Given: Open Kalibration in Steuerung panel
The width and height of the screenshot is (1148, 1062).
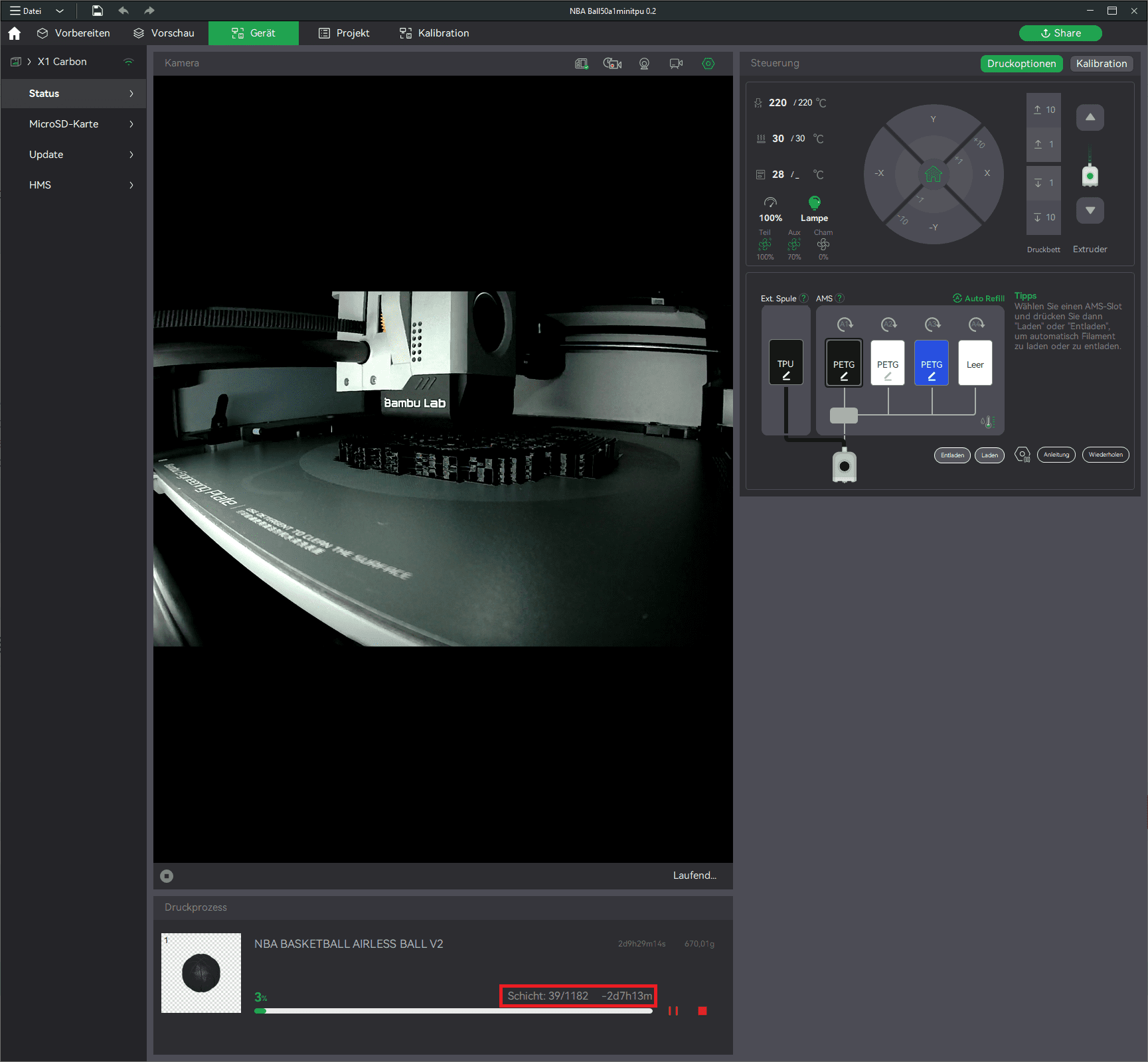Looking at the screenshot, I should coord(1102,64).
